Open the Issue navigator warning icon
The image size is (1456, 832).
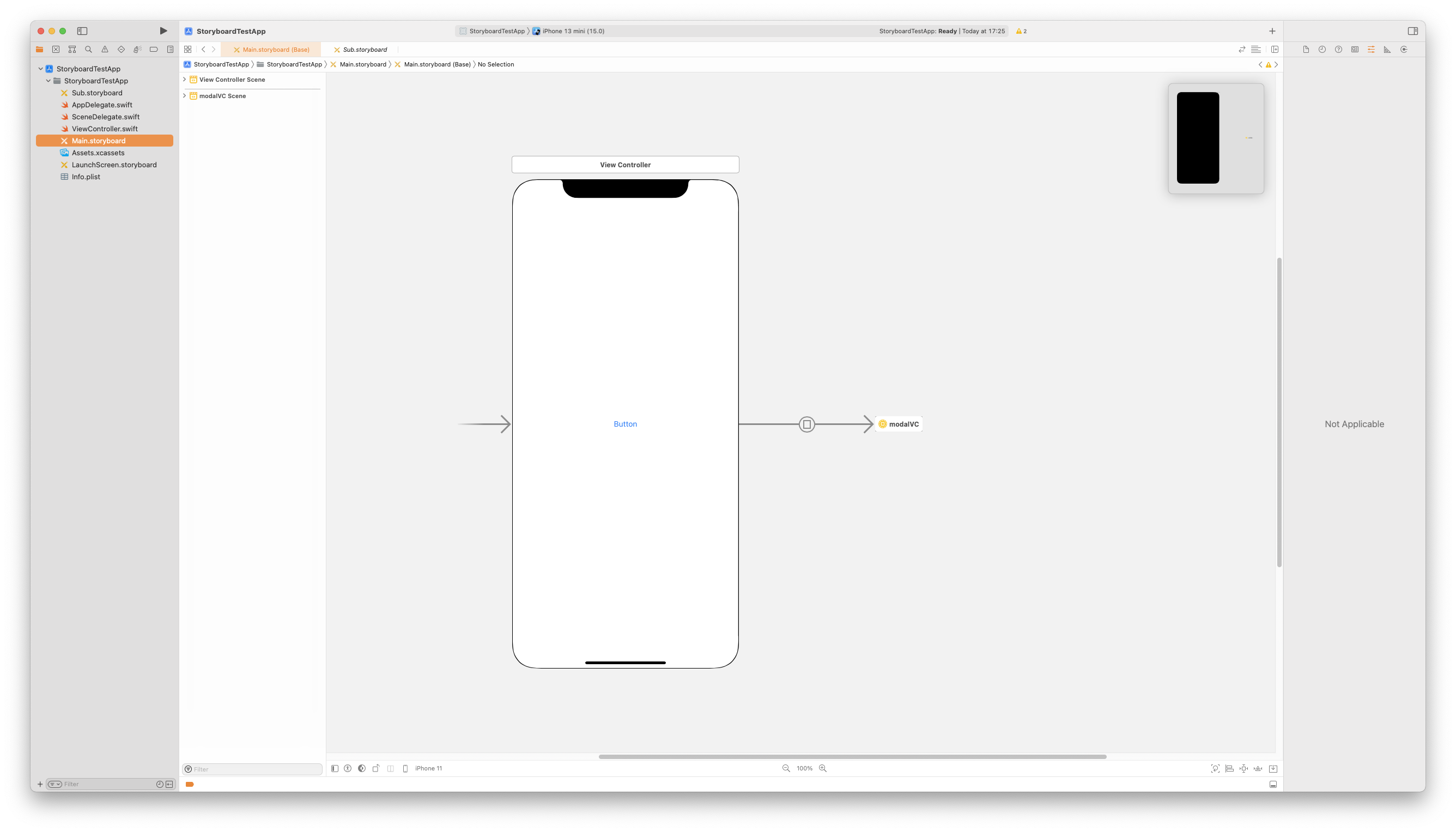click(x=105, y=50)
